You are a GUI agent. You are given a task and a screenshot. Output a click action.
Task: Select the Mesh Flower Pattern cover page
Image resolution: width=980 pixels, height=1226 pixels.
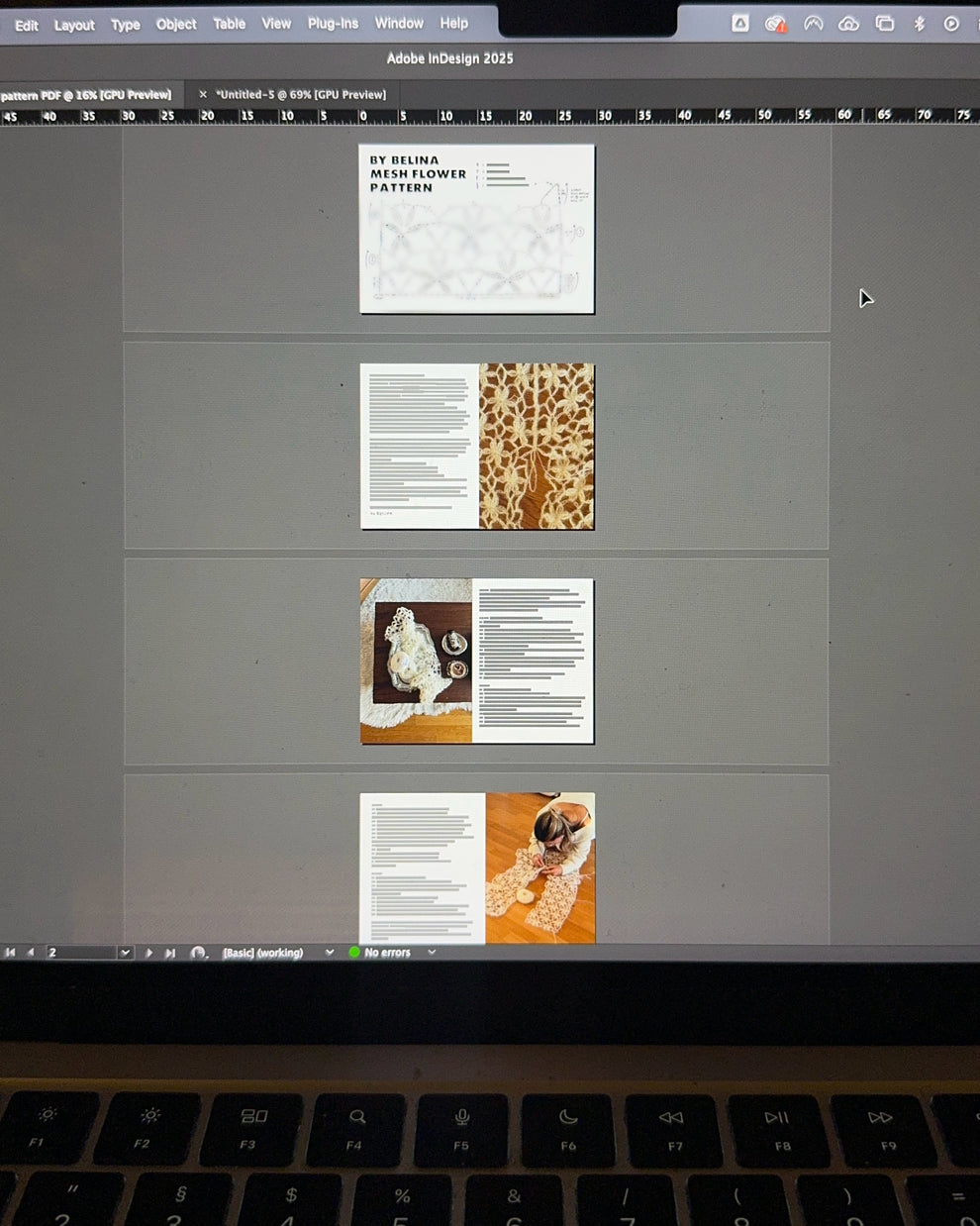pos(476,229)
